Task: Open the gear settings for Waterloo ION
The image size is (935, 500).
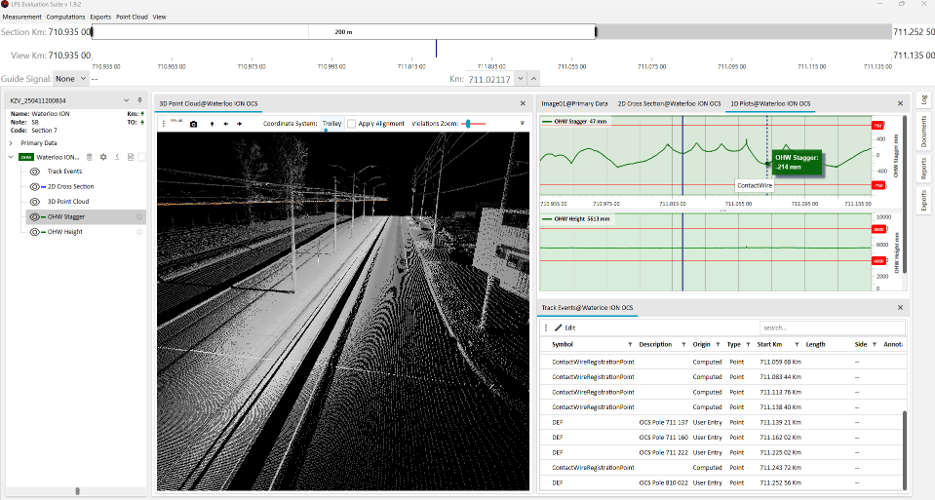Action: (x=103, y=157)
